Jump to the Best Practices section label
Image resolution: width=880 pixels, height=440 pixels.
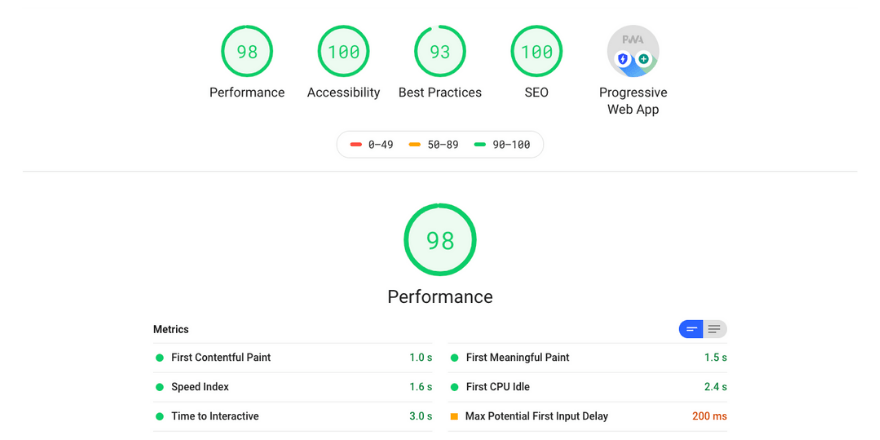click(440, 93)
